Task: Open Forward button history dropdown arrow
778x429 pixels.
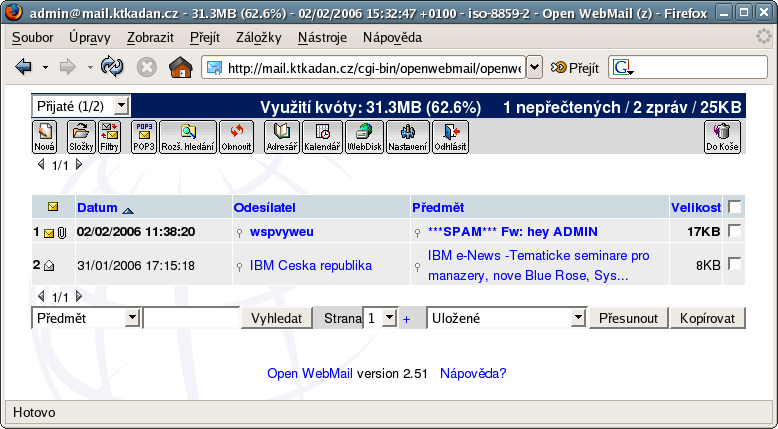Action: (x=90, y=67)
